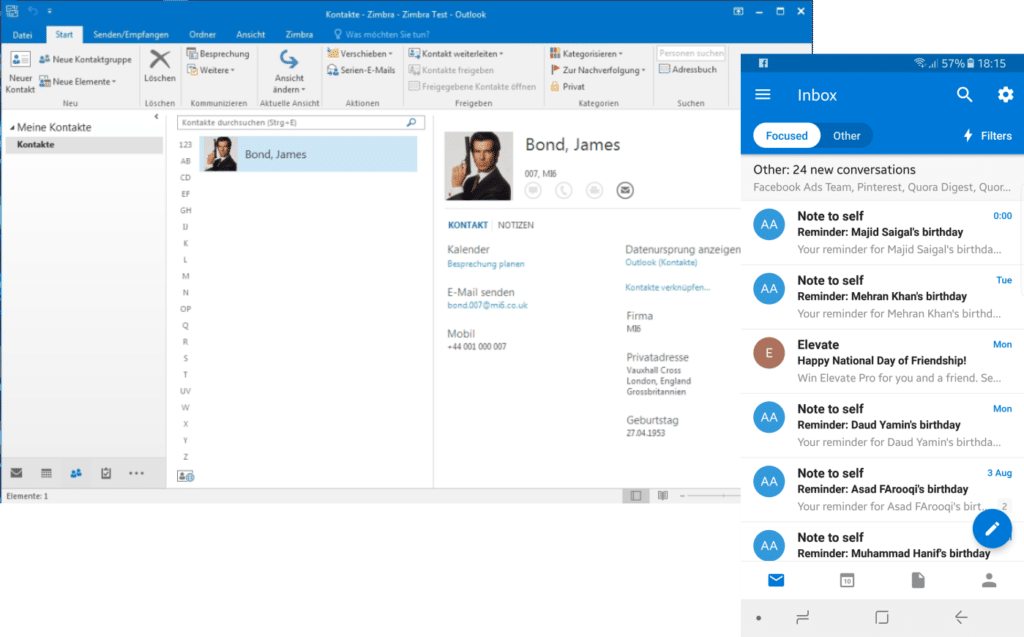This screenshot has width=1024, height=637.
Task: Open Tasks in Outlook's bottom navigation
Action: [x=106, y=473]
